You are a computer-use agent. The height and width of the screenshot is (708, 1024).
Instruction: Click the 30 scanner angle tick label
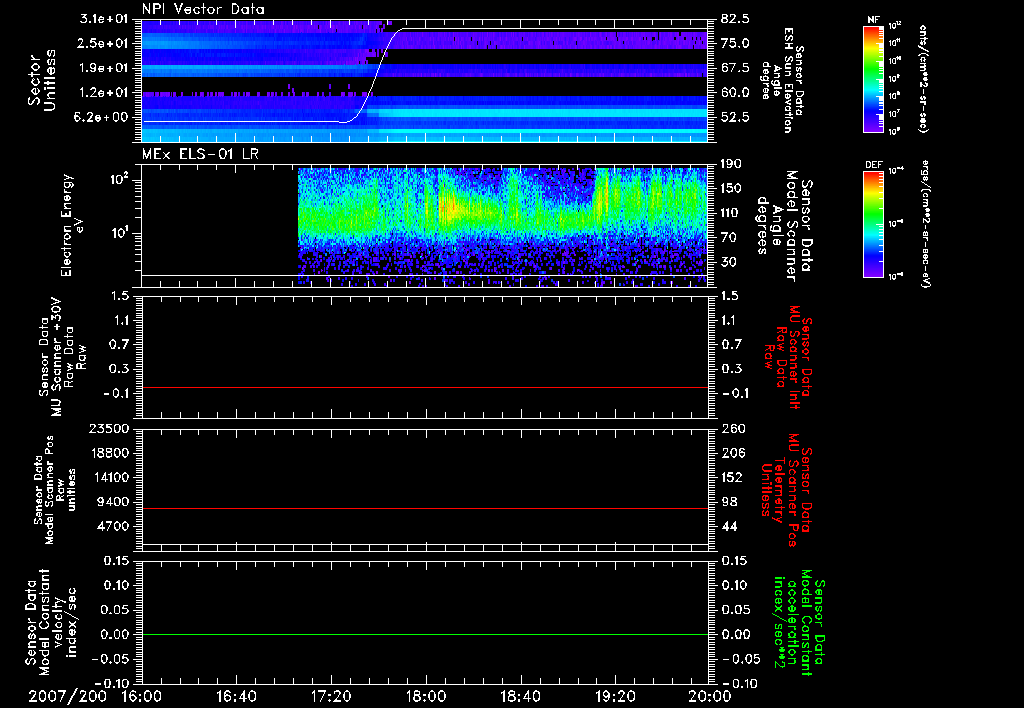click(729, 263)
